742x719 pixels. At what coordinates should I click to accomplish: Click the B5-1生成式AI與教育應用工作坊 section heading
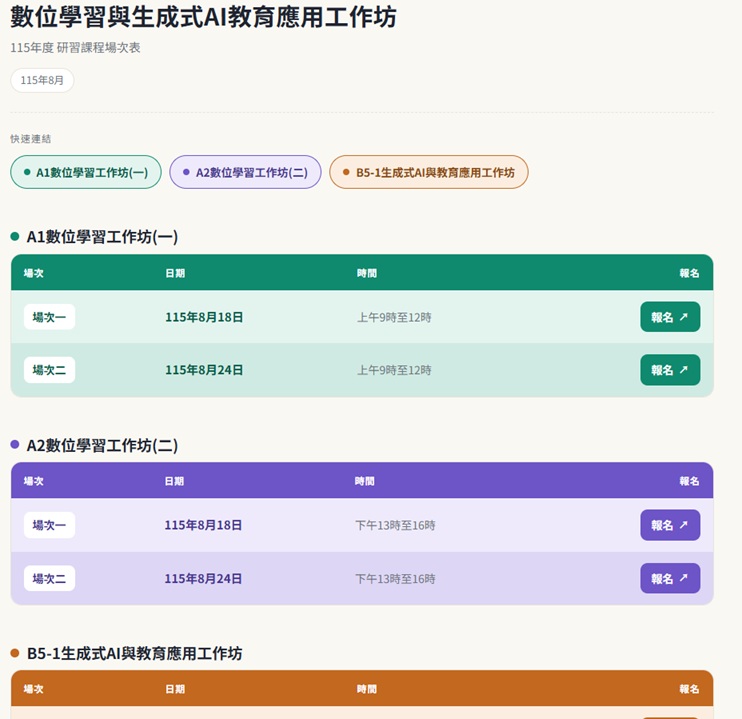pyautogui.click(x=134, y=654)
